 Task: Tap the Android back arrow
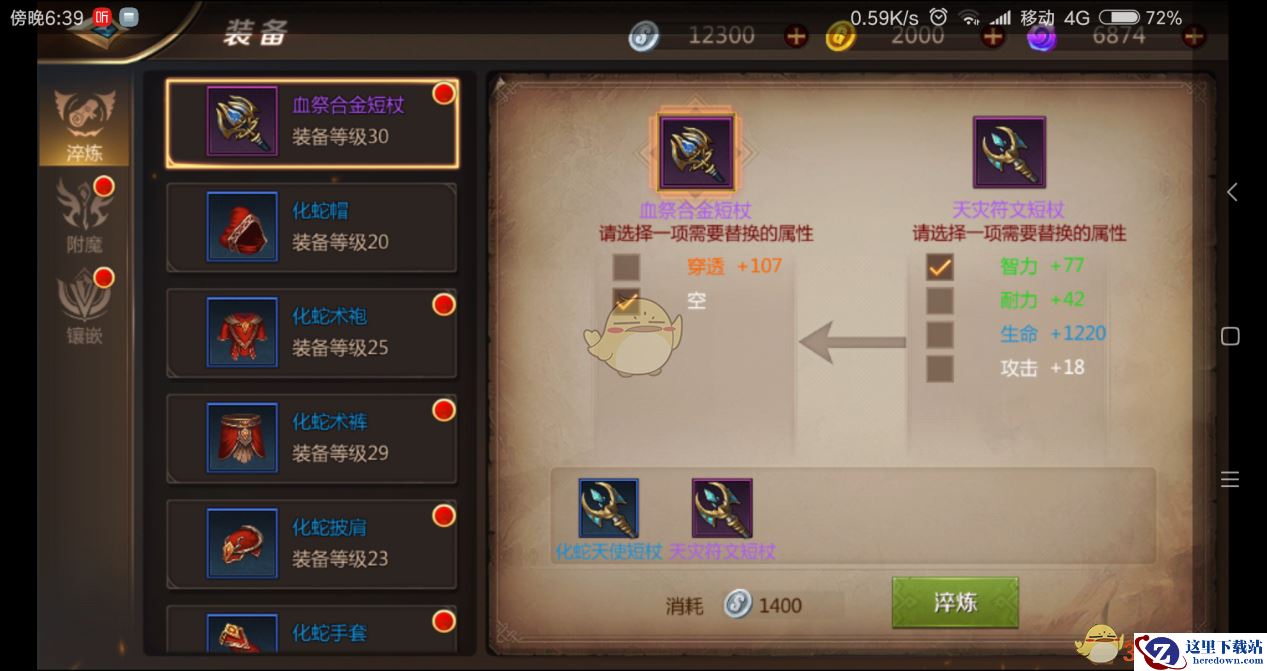click(x=1231, y=192)
